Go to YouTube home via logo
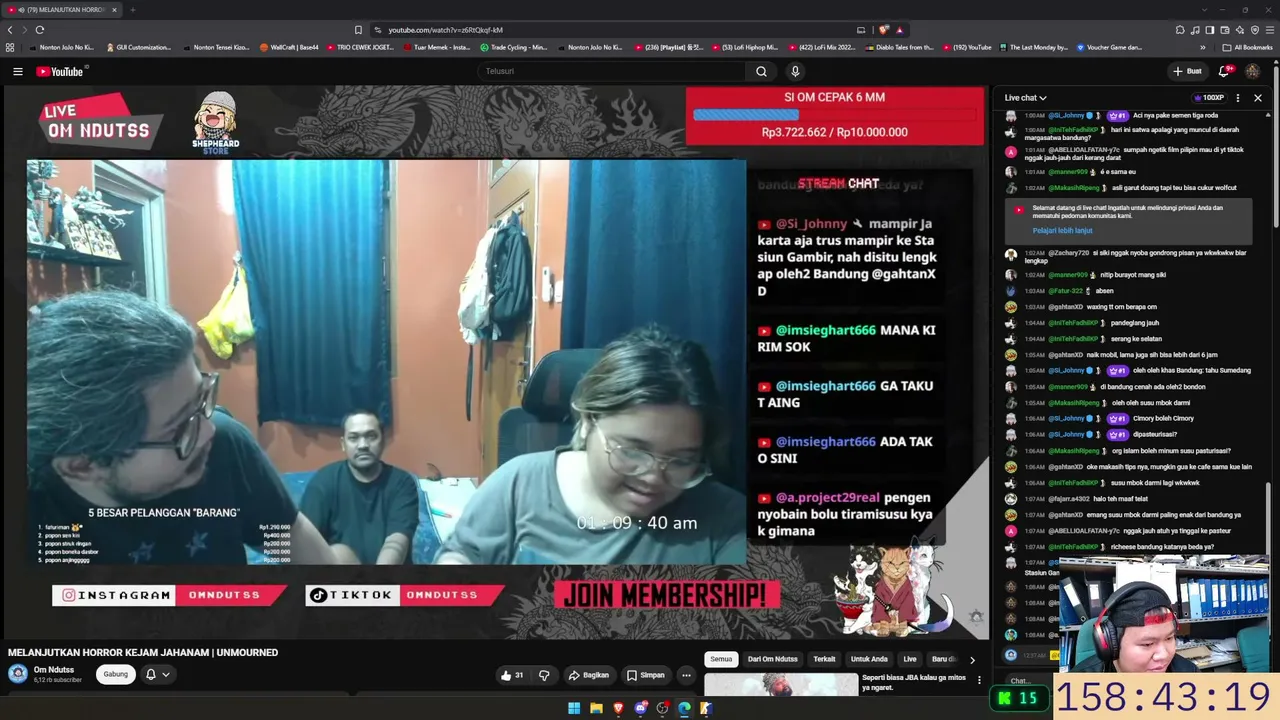Viewport: 1280px width, 720px height. tap(62, 71)
